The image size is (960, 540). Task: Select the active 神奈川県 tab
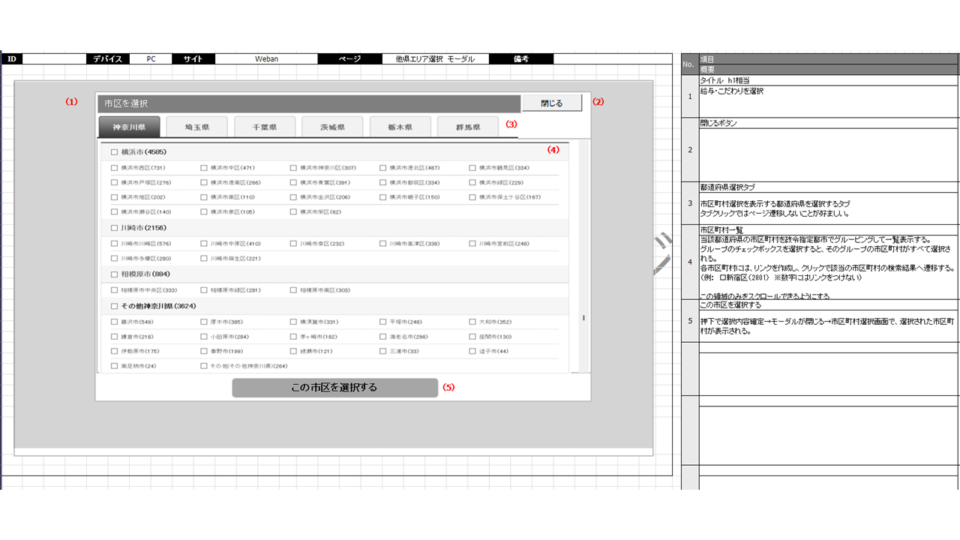coord(129,127)
